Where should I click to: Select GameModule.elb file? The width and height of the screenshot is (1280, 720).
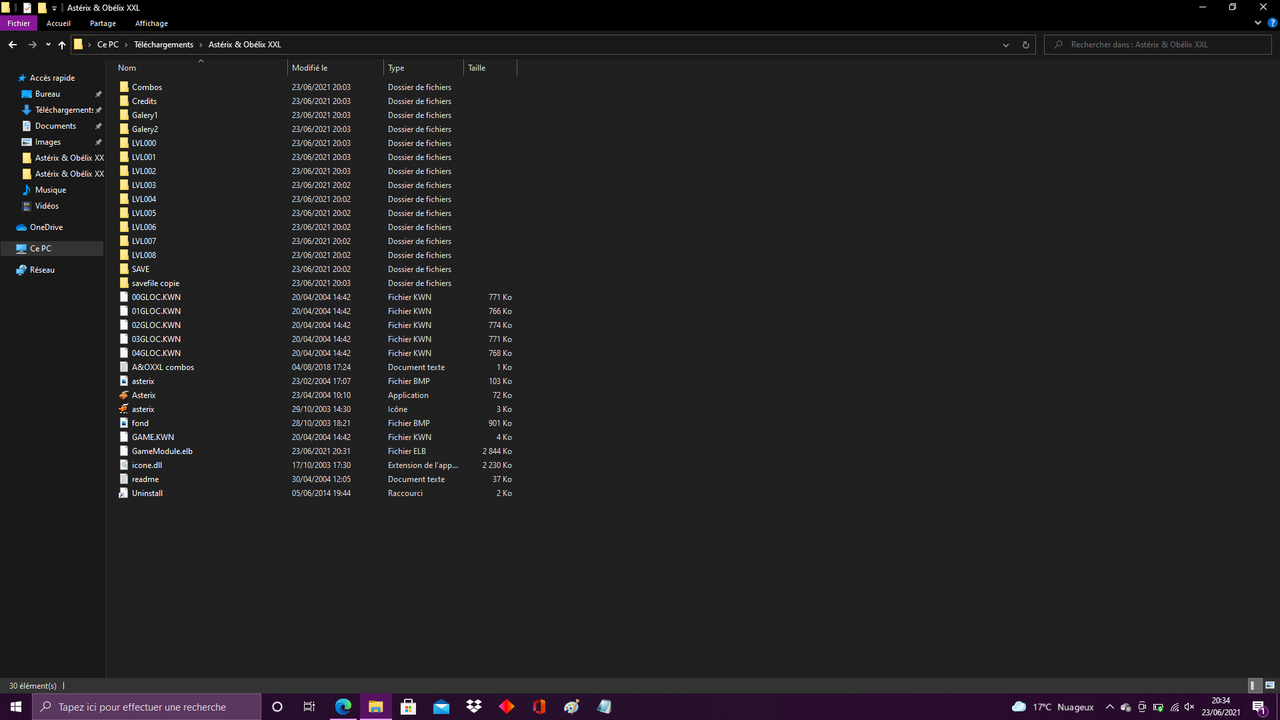pyautogui.click(x=162, y=451)
